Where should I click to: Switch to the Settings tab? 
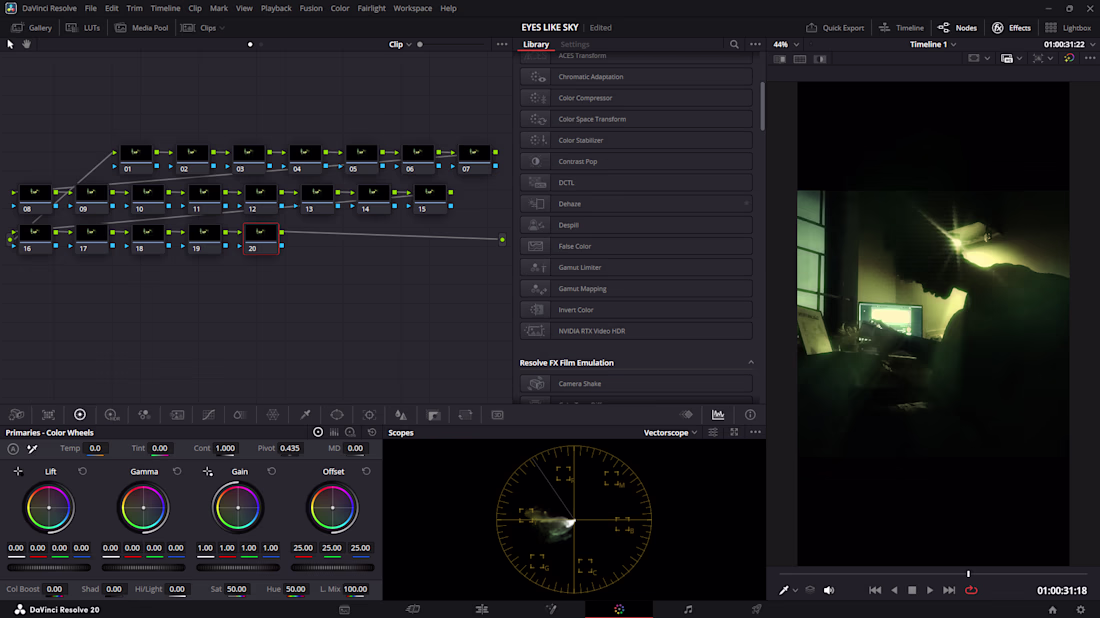pyautogui.click(x=574, y=44)
